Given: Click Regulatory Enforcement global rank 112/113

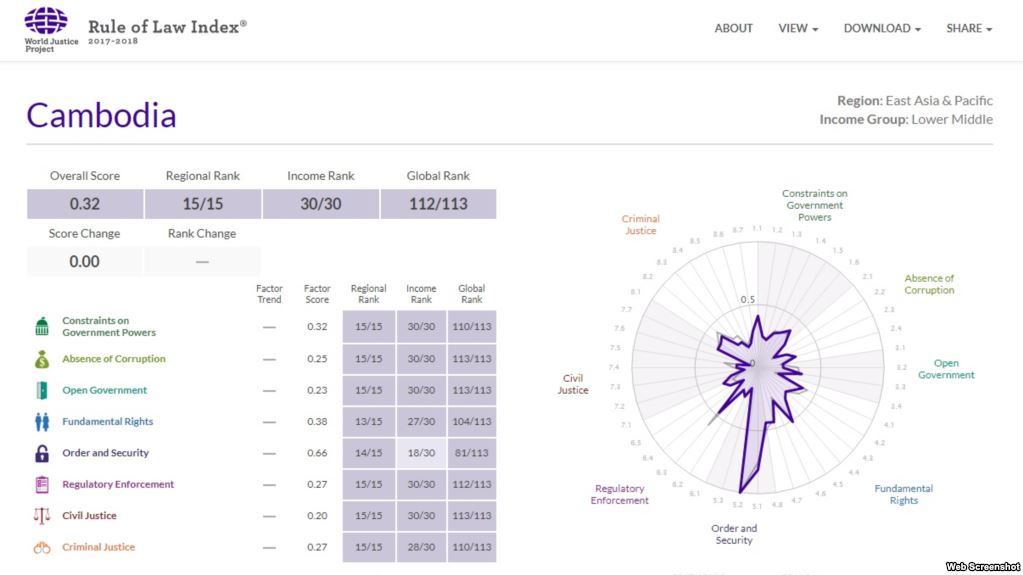Looking at the screenshot, I should coord(472,484).
